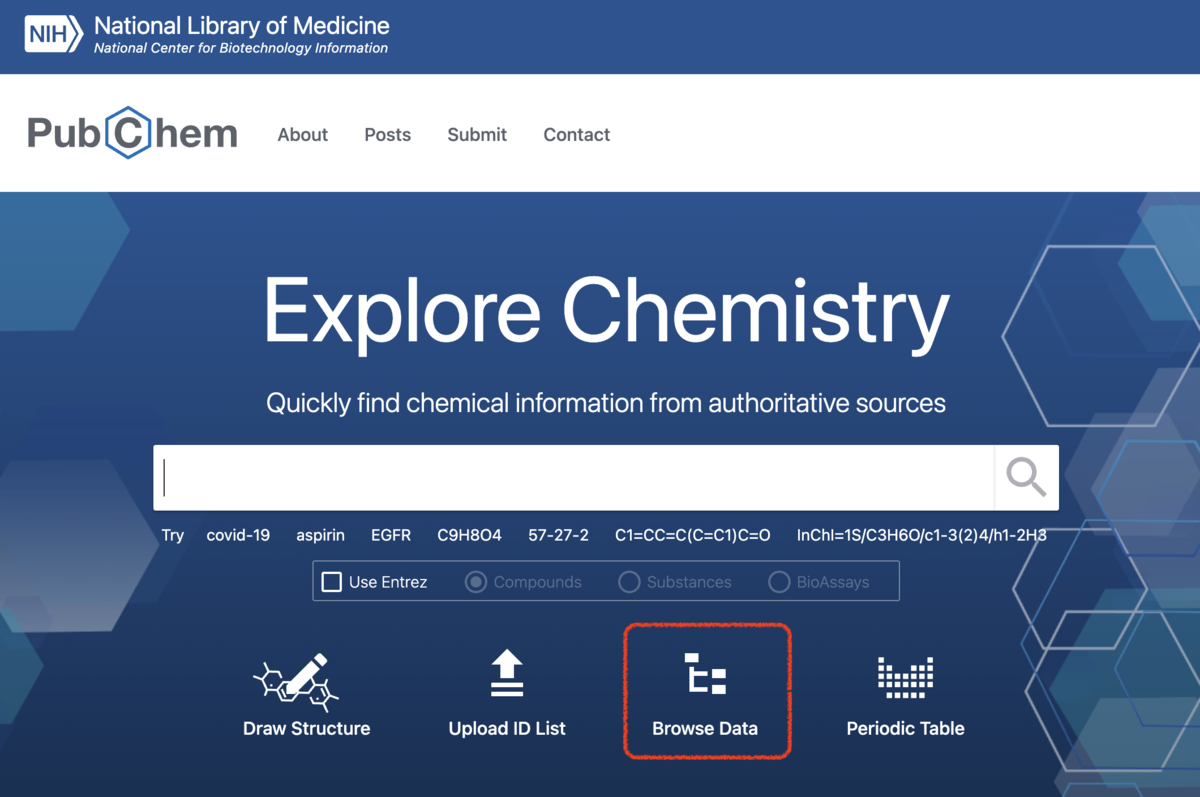Select the BioAssays radio button
The width and height of the screenshot is (1200, 797).
pyautogui.click(x=779, y=582)
